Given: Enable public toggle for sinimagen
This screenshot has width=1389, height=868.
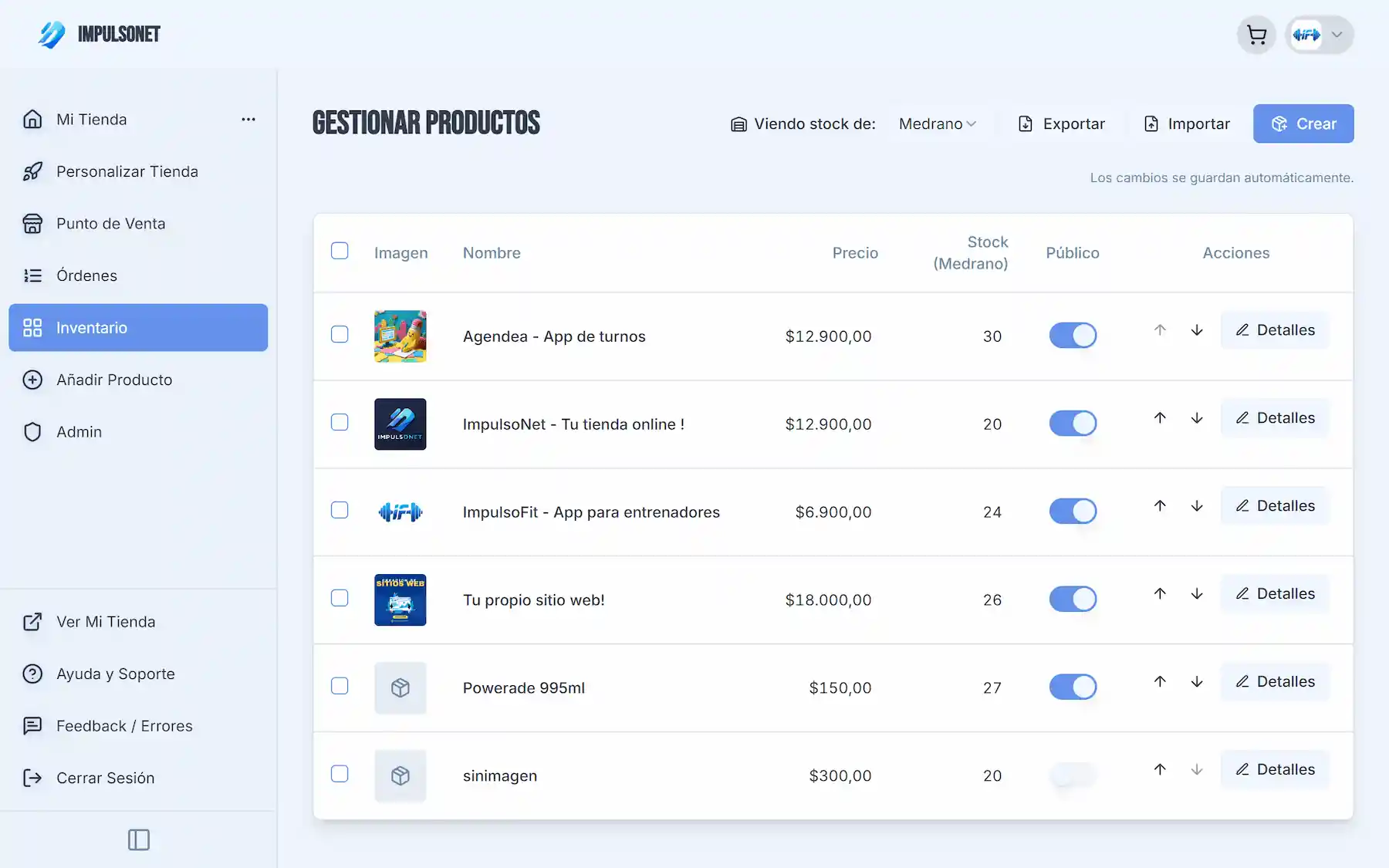Looking at the screenshot, I should (1073, 775).
